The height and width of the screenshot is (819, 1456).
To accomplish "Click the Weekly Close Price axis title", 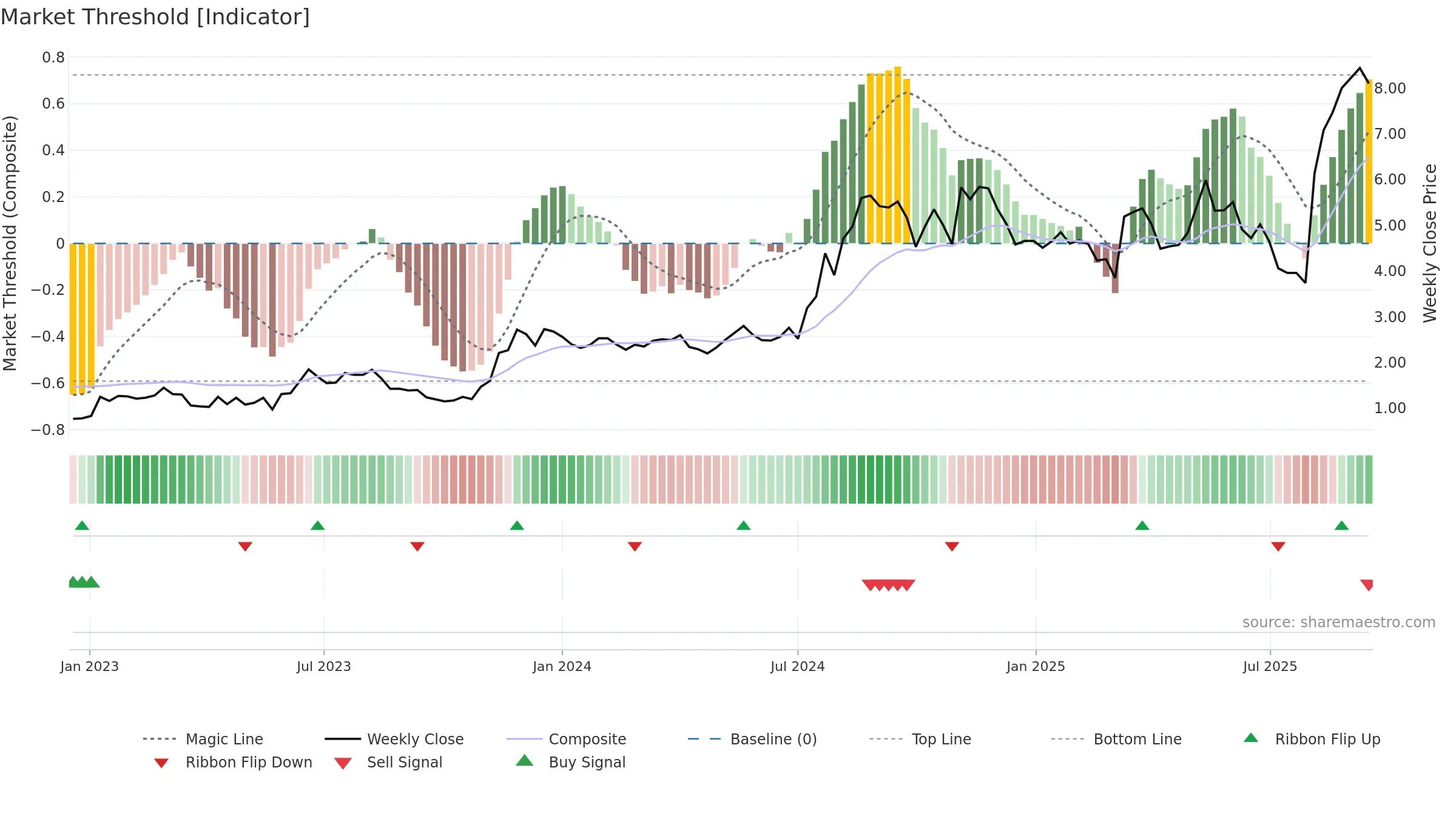I will (1430, 243).
